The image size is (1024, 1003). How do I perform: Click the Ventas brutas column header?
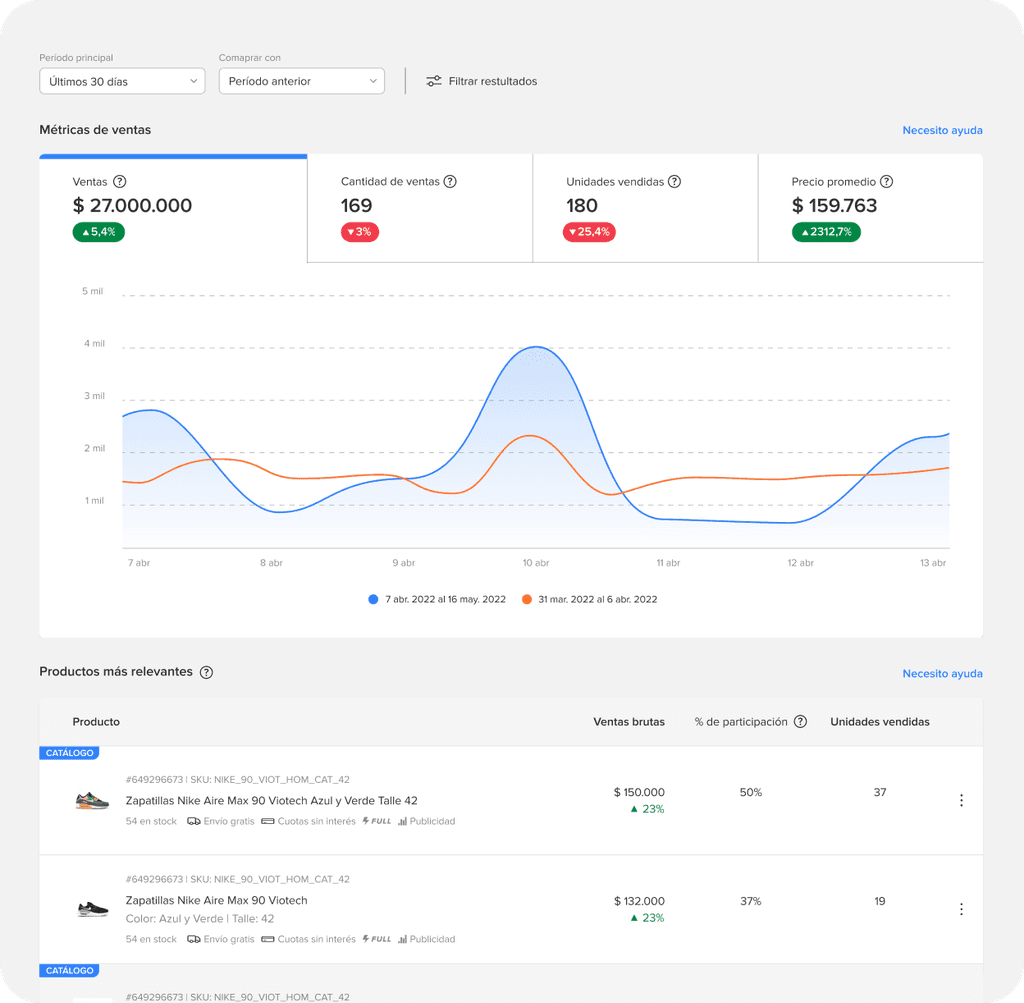pyautogui.click(x=629, y=722)
